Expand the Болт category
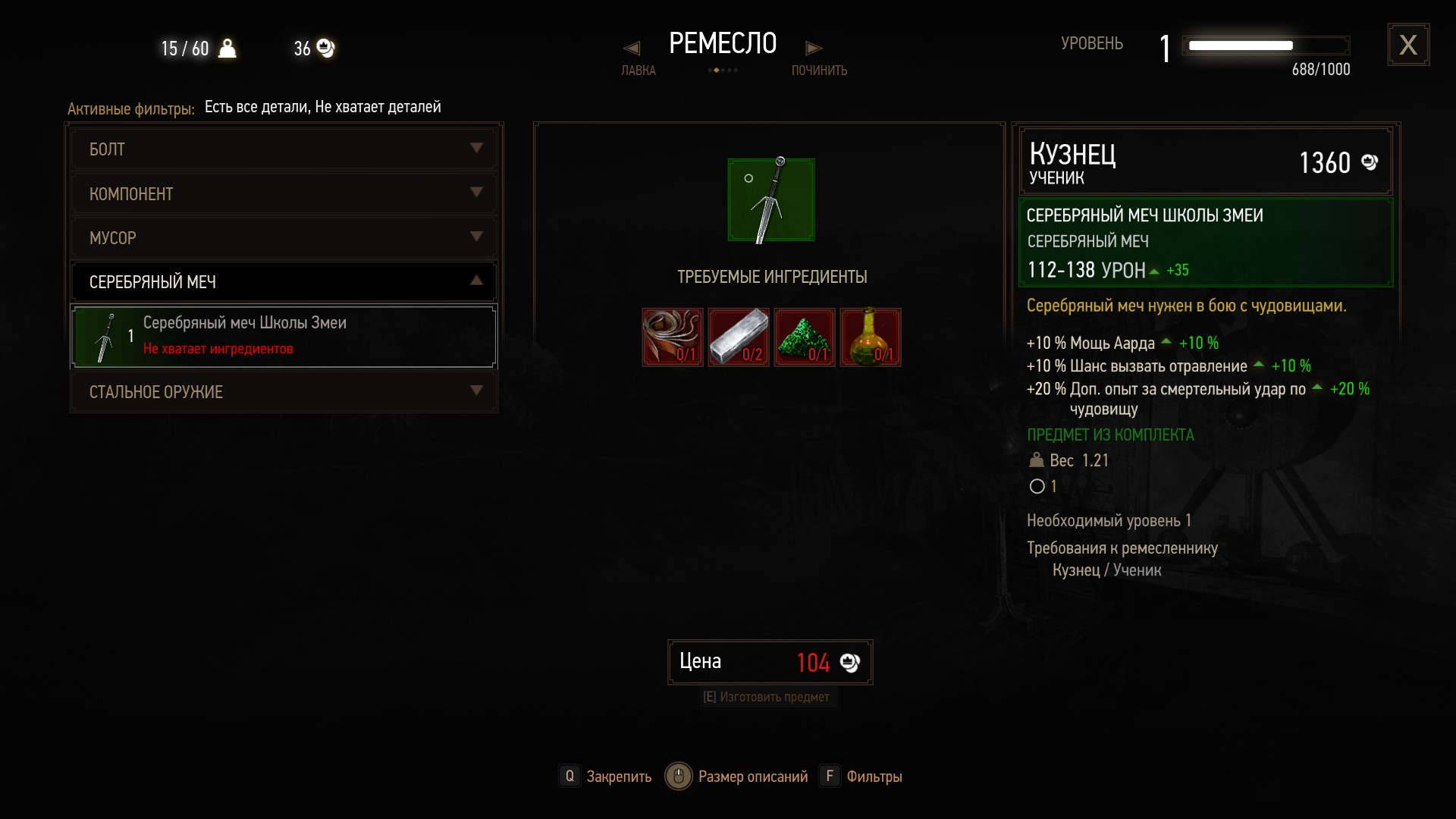 [x=284, y=149]
